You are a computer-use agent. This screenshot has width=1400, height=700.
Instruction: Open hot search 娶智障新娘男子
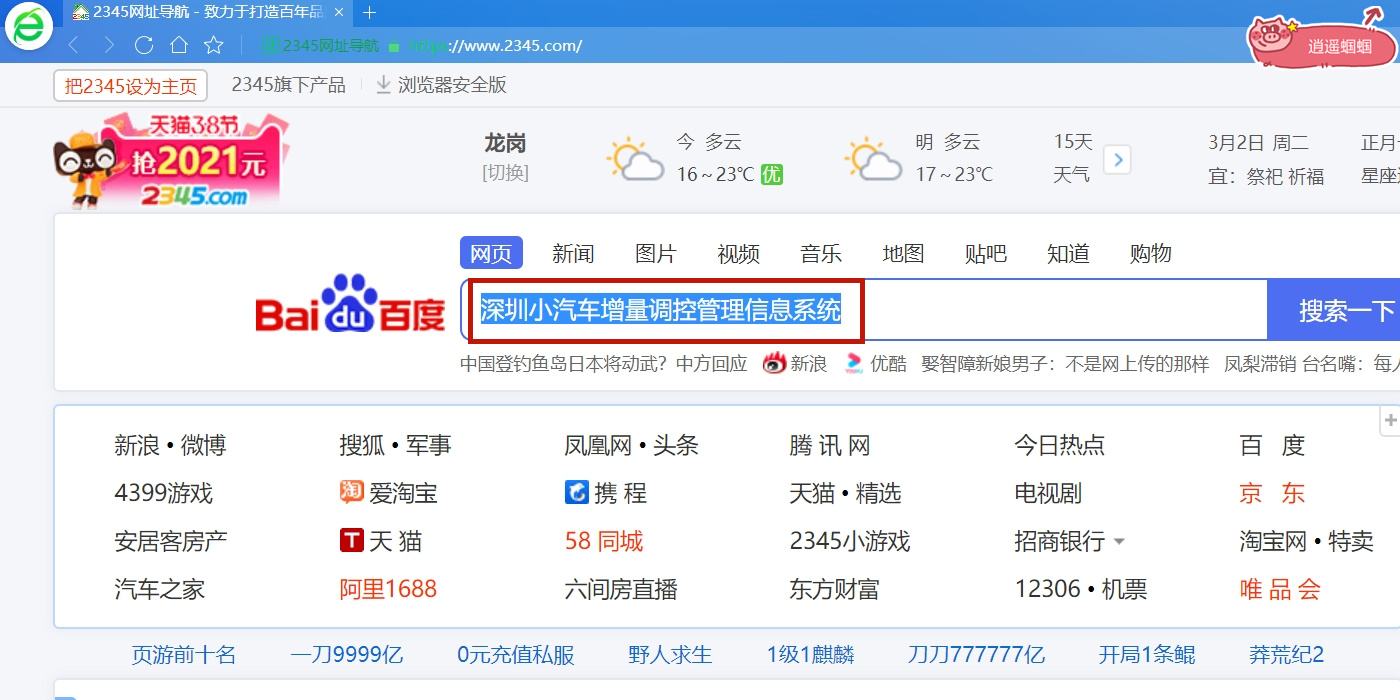click(x=1065, y=364)
